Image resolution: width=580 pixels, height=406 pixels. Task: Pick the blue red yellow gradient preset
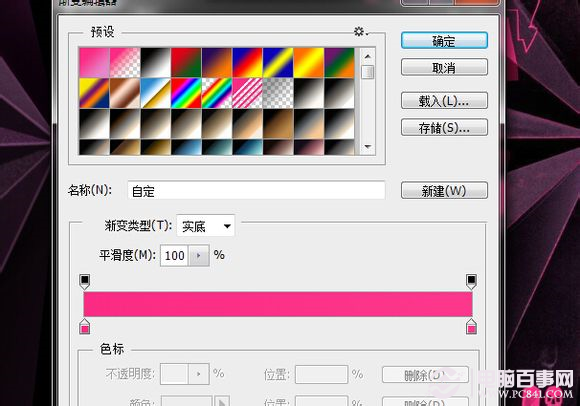coord(247,62)
